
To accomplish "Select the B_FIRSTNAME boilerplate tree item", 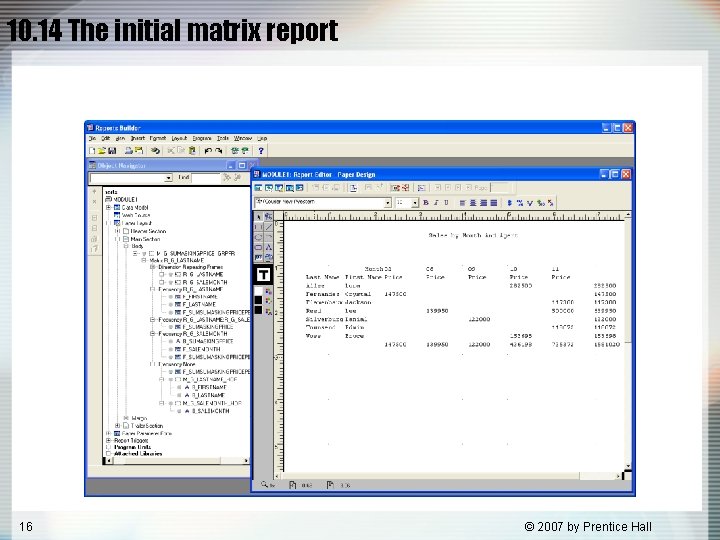I will pos(208,387).
